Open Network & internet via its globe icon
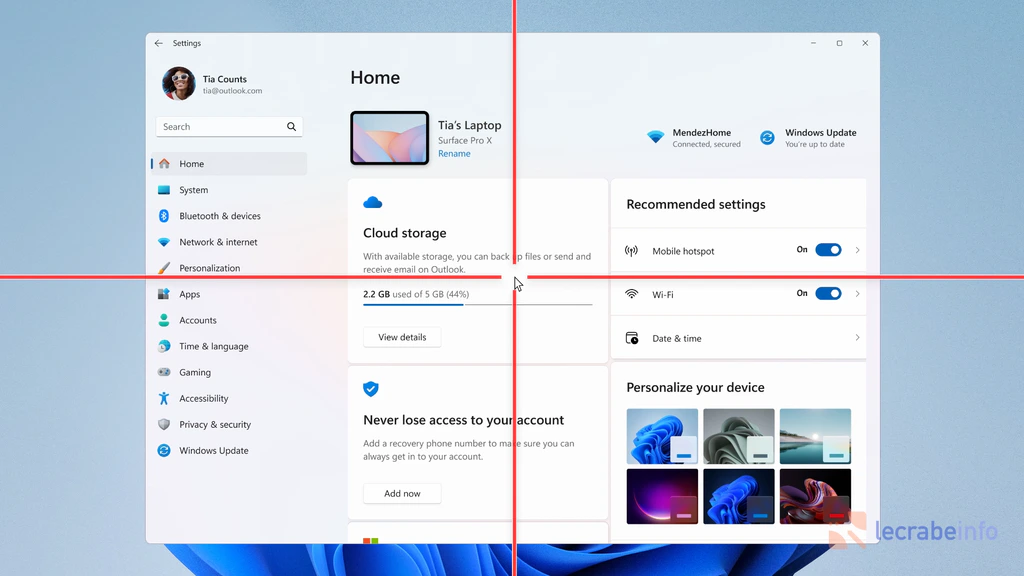This screenshot has height=576, width=1024. click(x=165, y=242)
